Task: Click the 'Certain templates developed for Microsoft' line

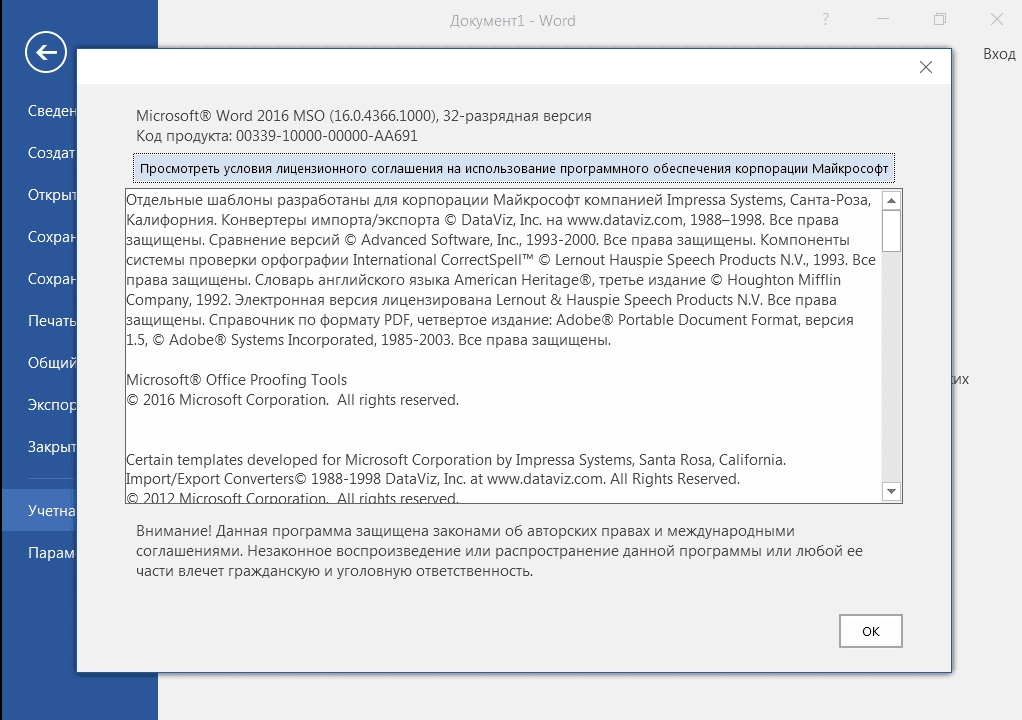Action: point(456,460)
